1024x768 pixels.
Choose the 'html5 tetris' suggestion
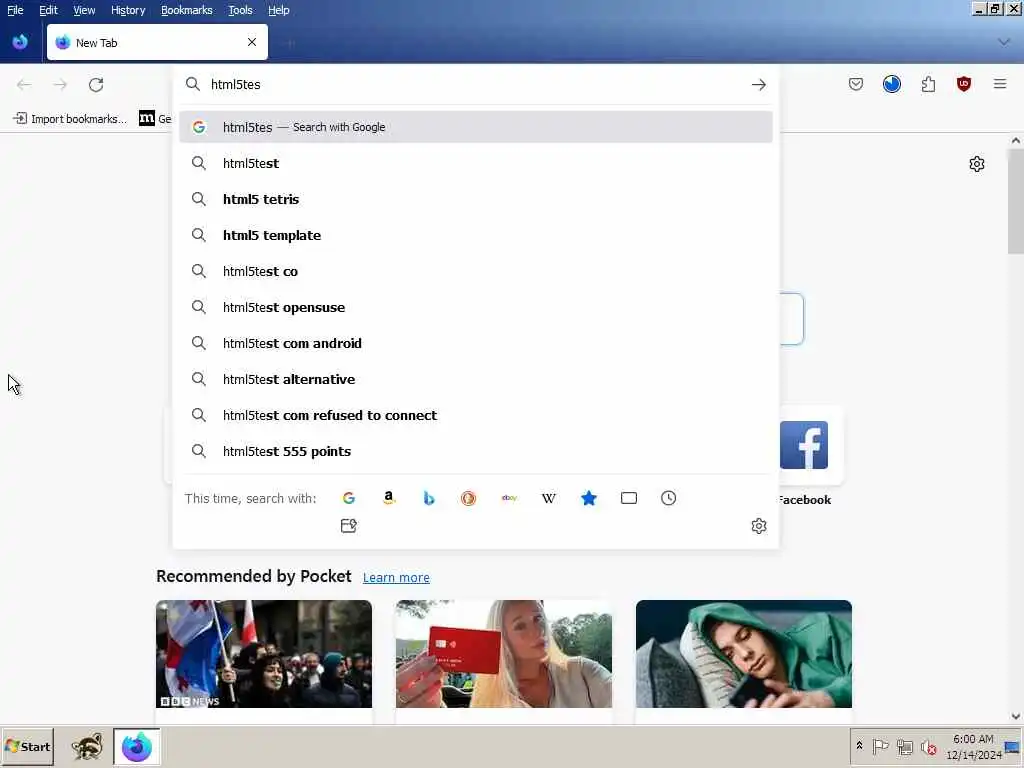click(x=475, y=199)
